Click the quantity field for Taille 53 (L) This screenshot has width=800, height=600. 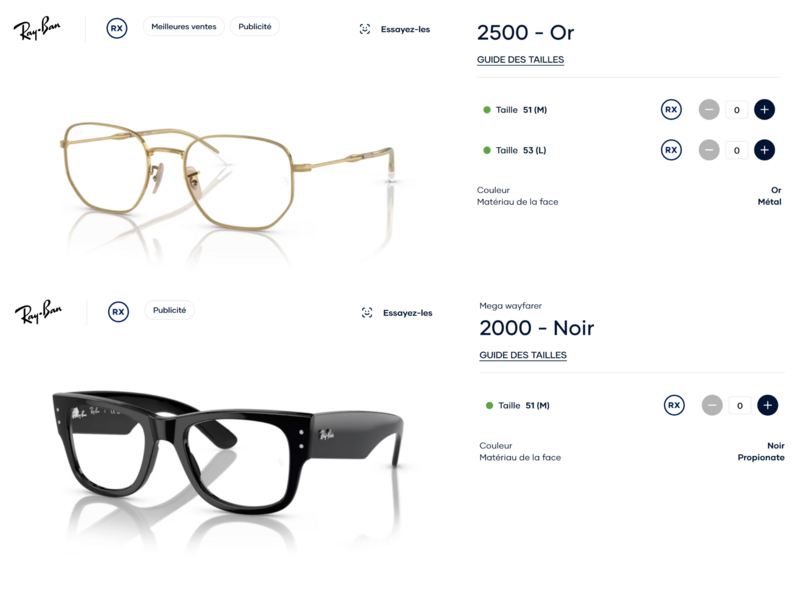pos(736,150)
